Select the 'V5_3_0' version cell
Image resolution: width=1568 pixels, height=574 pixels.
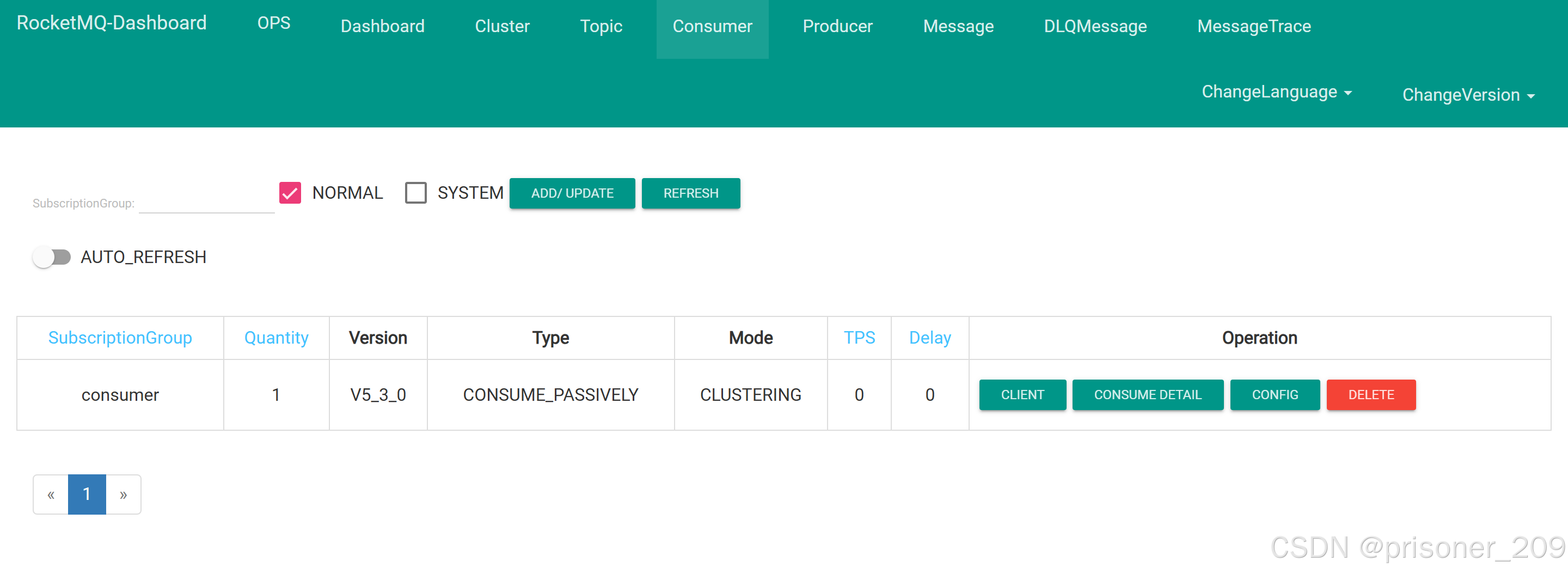[378, 395]
